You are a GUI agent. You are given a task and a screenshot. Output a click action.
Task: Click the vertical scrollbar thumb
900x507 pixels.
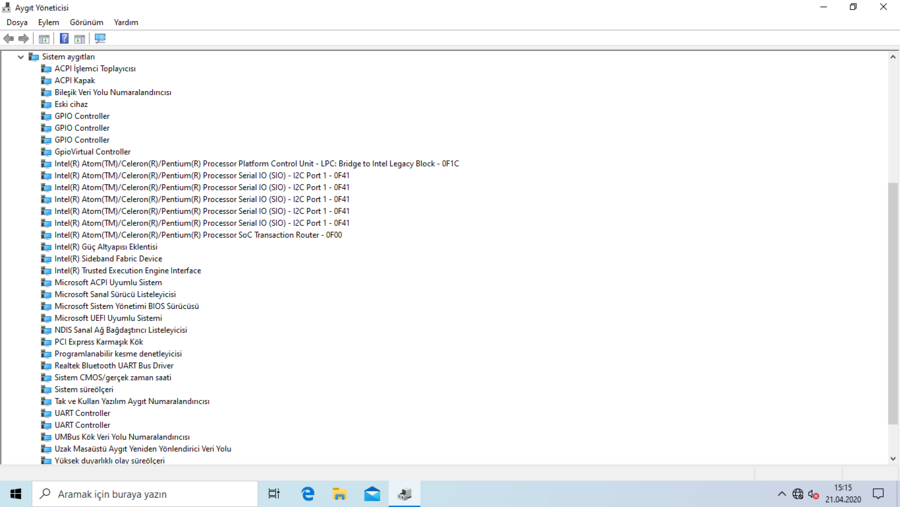[893, 303]
